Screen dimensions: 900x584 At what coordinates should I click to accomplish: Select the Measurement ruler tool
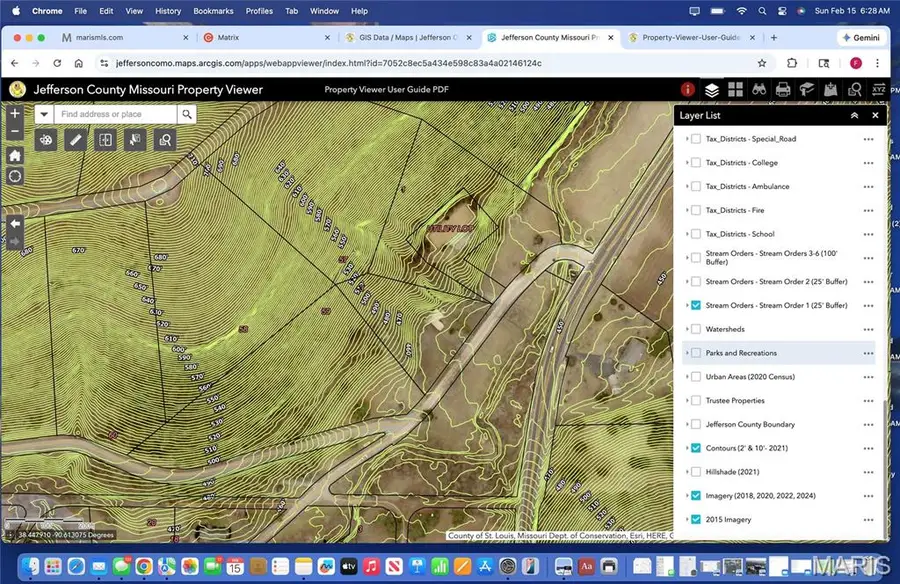tap(74, 140)
